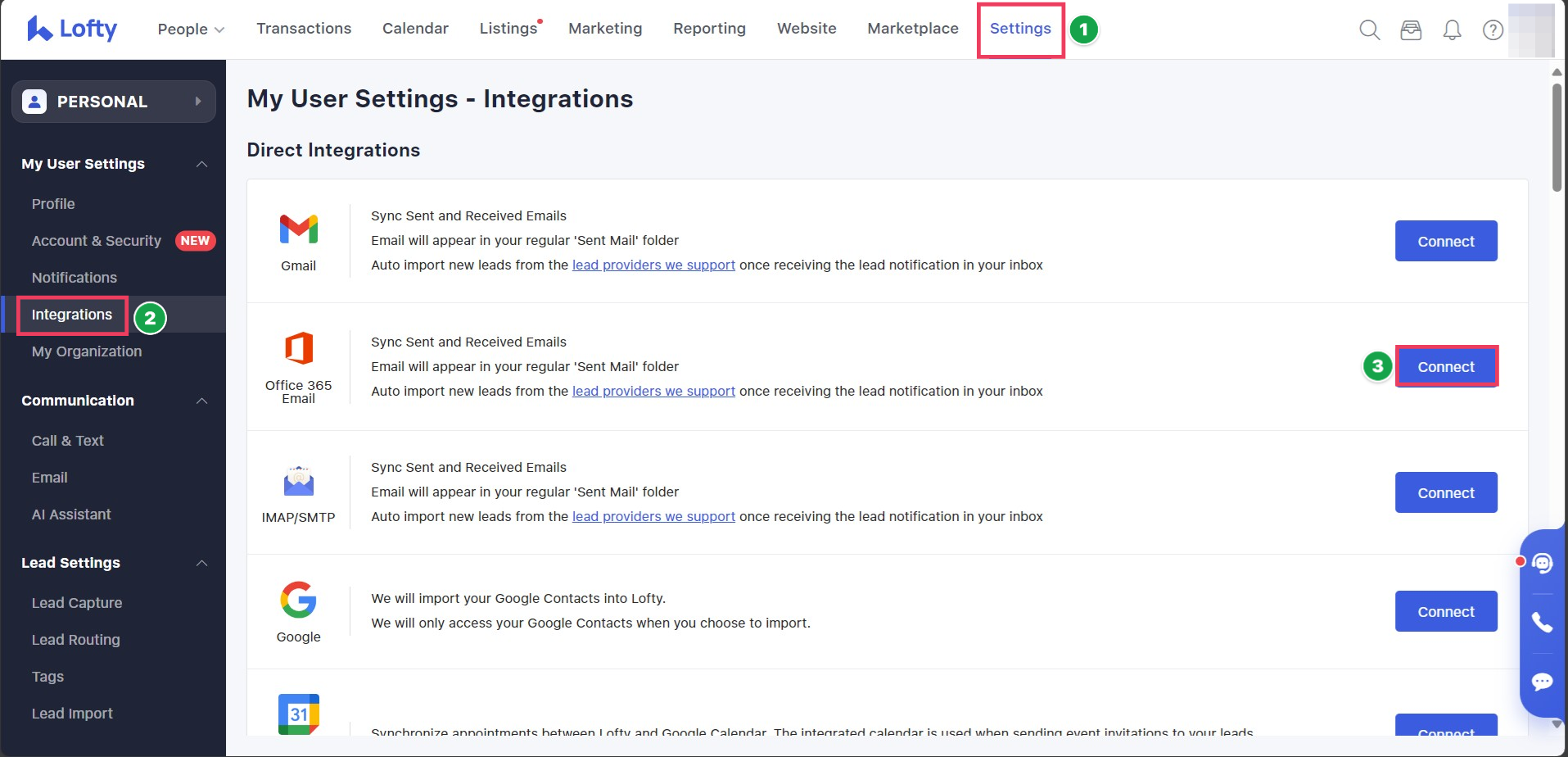Open the notifications bell icon
This screenshot has width=1568, height=757.
1452,30
